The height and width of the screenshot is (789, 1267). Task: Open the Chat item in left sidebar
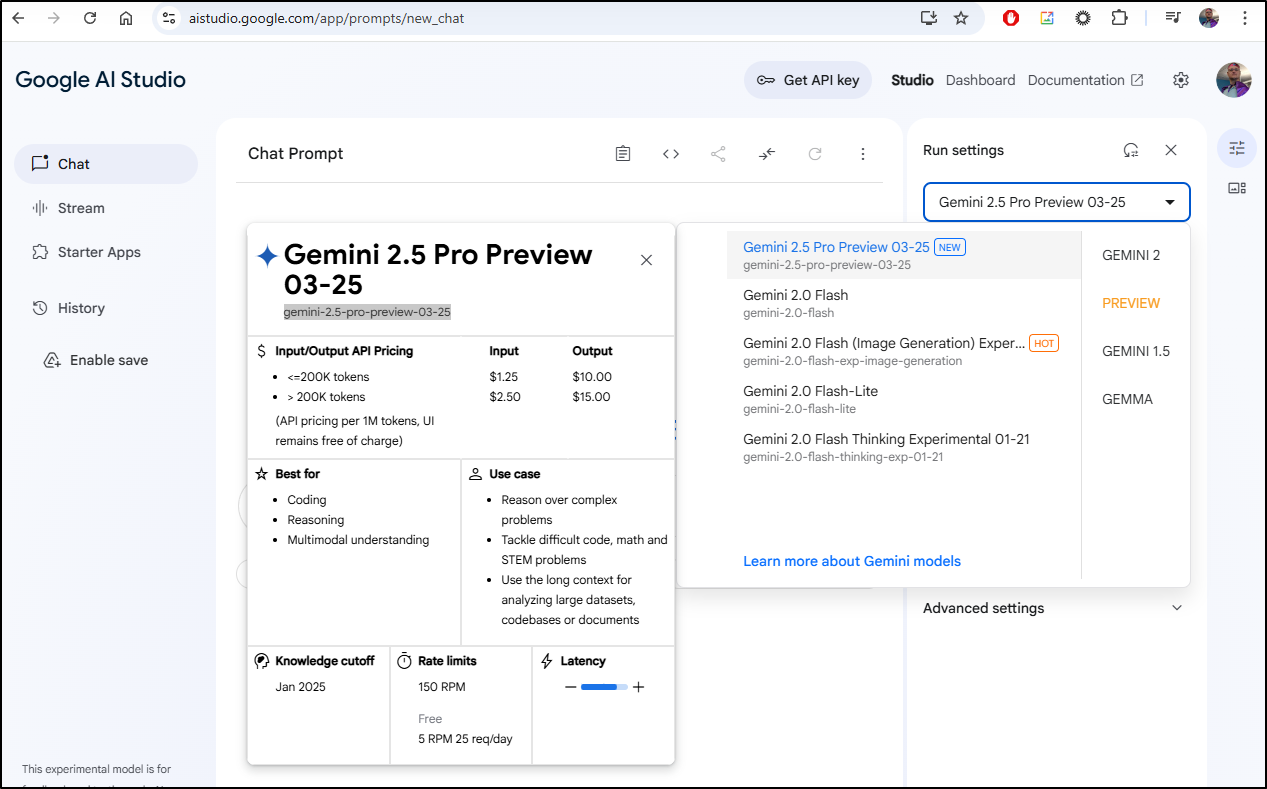pos(106,164)
